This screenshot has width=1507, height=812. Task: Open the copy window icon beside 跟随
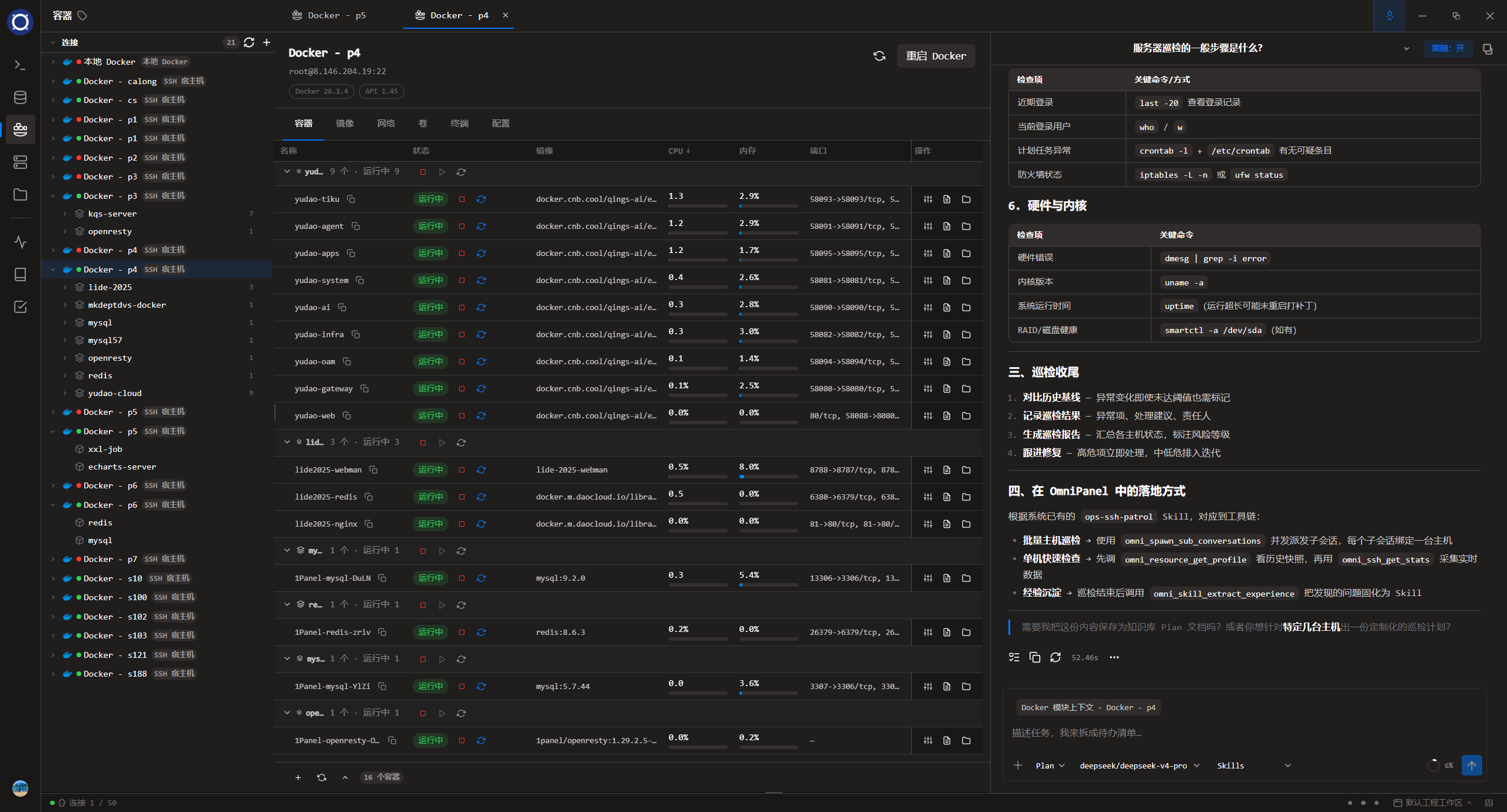click(x=1488, y=49)
